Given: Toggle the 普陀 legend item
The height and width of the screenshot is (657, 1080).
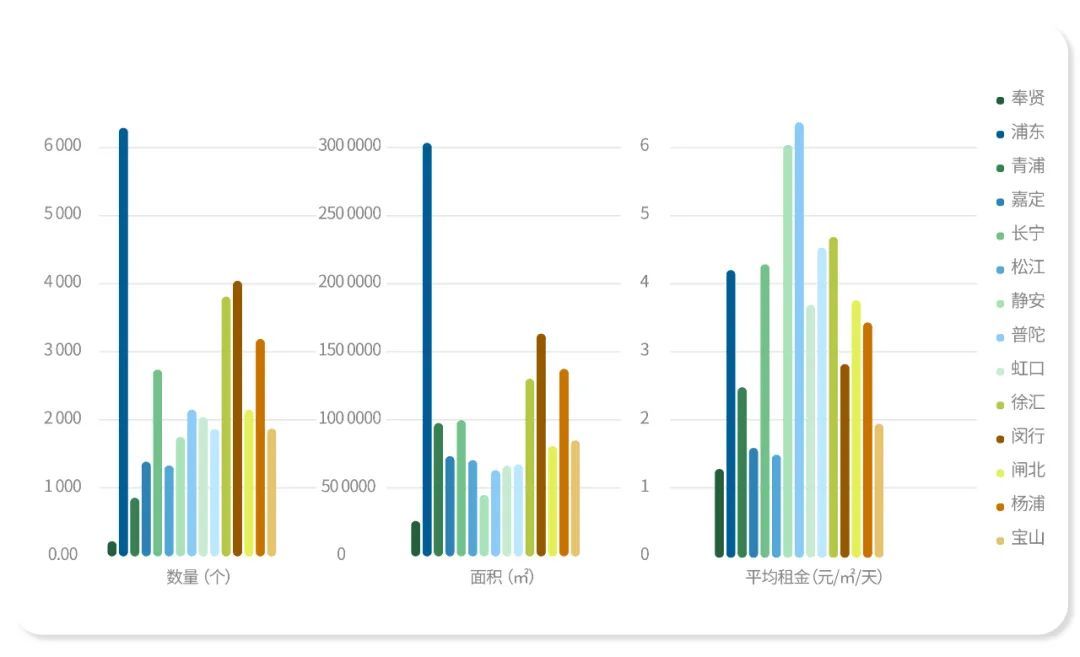Looking at the screenshot, I should 1020,335.
